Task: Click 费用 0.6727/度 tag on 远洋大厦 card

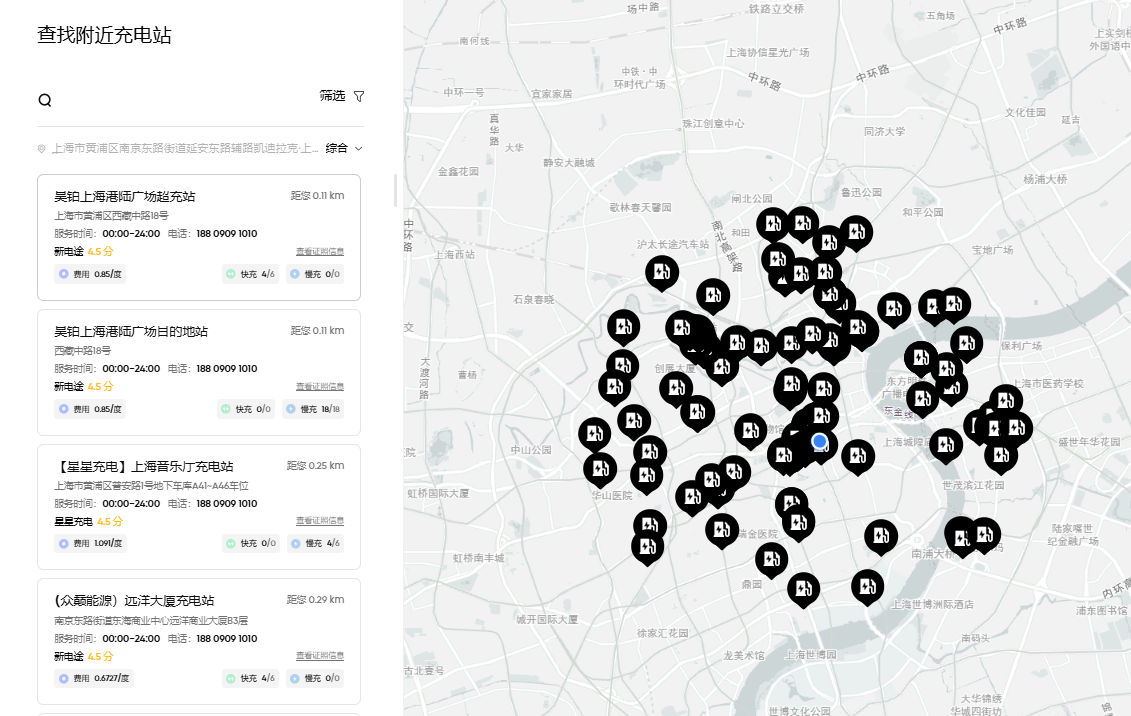Action: [x=94, y=678]
